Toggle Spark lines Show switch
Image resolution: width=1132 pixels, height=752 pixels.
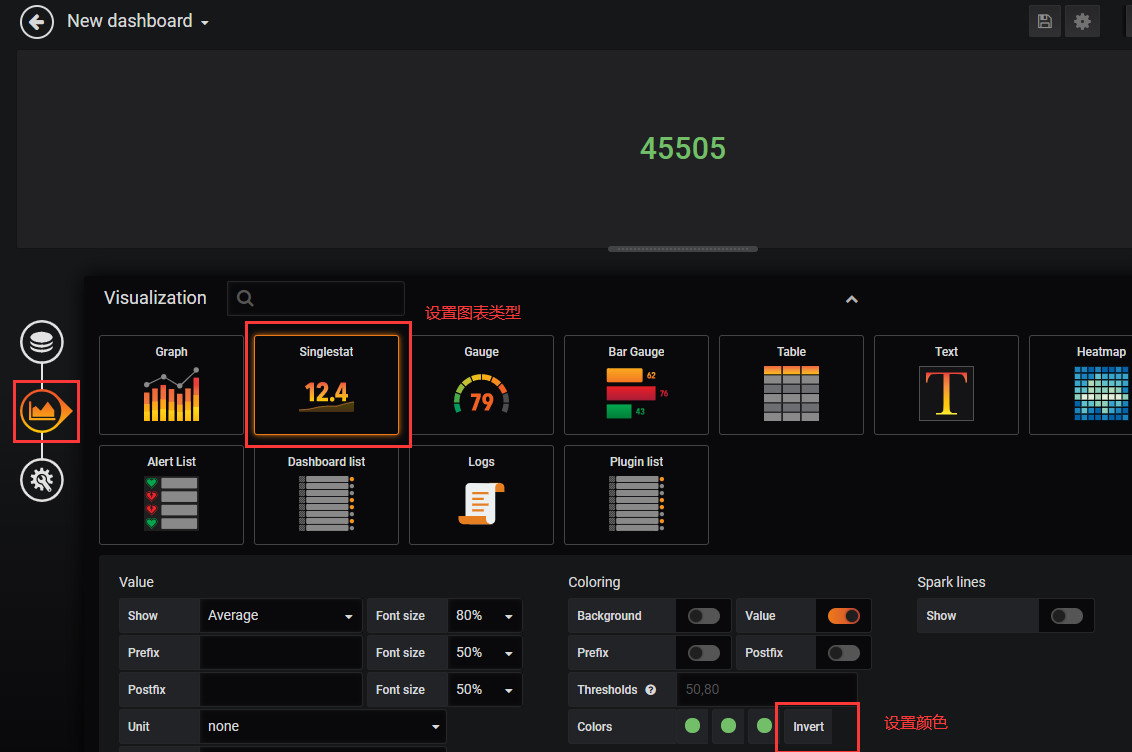point(1067,616)
